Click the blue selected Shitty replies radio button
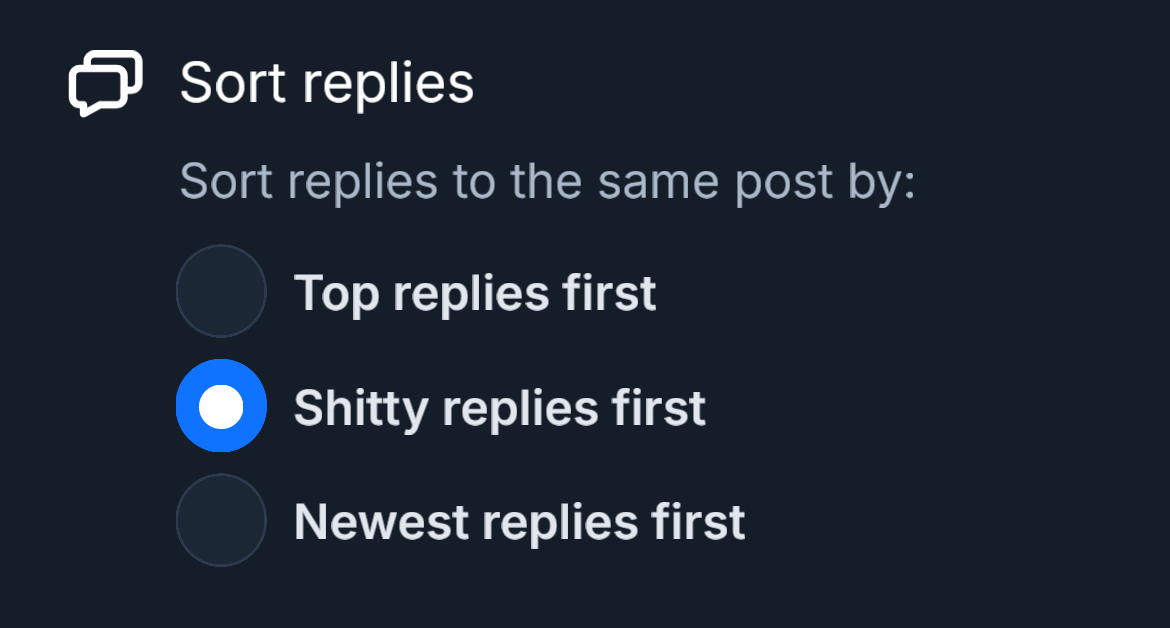Image resolution: width=1170 pixels, height=628 pixels. (x=221, y=406)
